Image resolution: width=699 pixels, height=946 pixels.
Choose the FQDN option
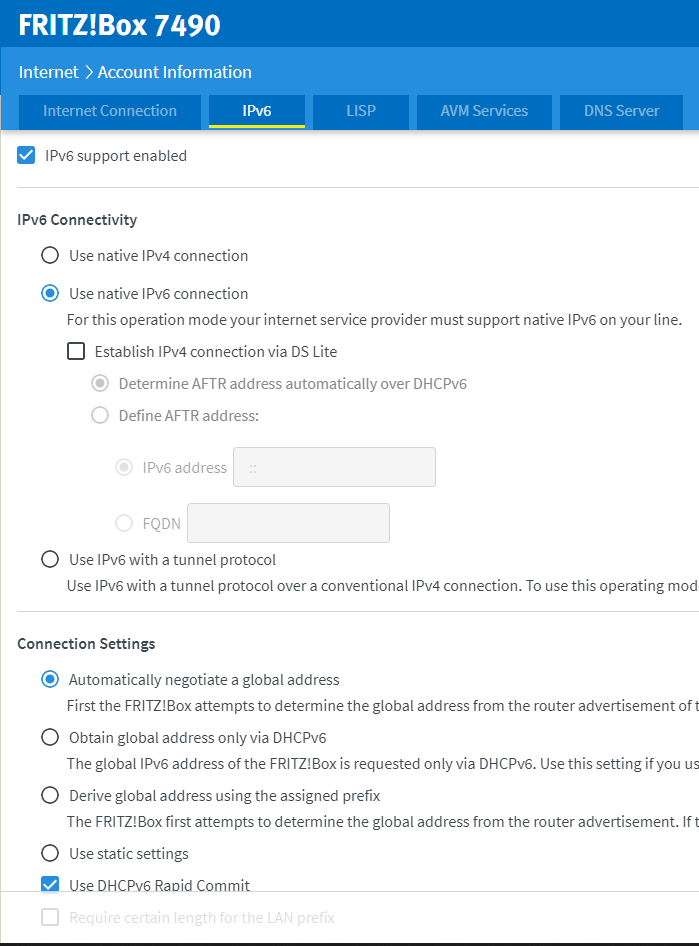(x=123, y=522)
